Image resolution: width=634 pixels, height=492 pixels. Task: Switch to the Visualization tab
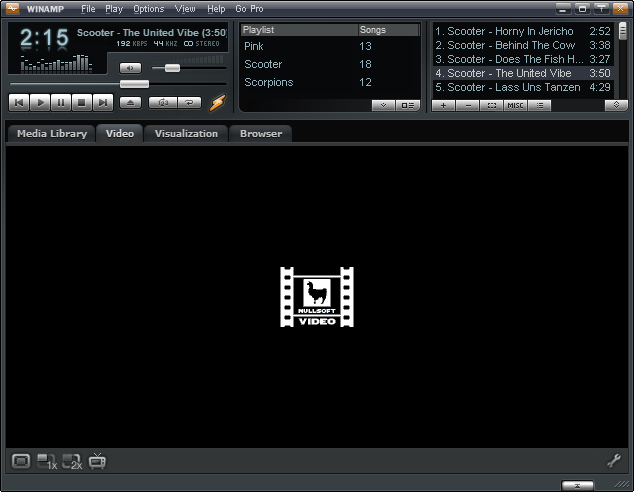tap(186, 133)
